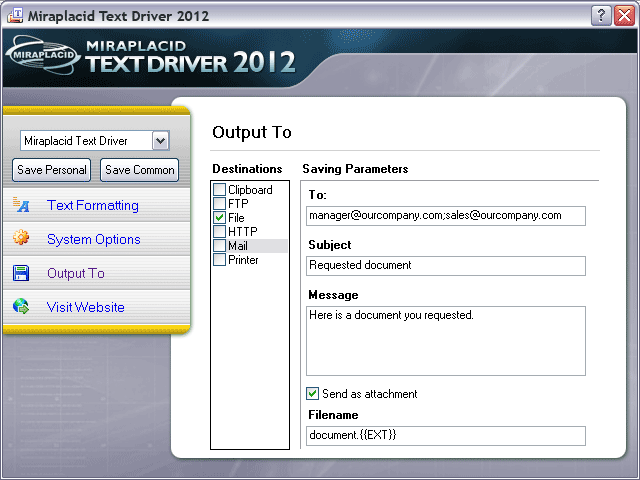Click the Subject input field

point(446,266)
